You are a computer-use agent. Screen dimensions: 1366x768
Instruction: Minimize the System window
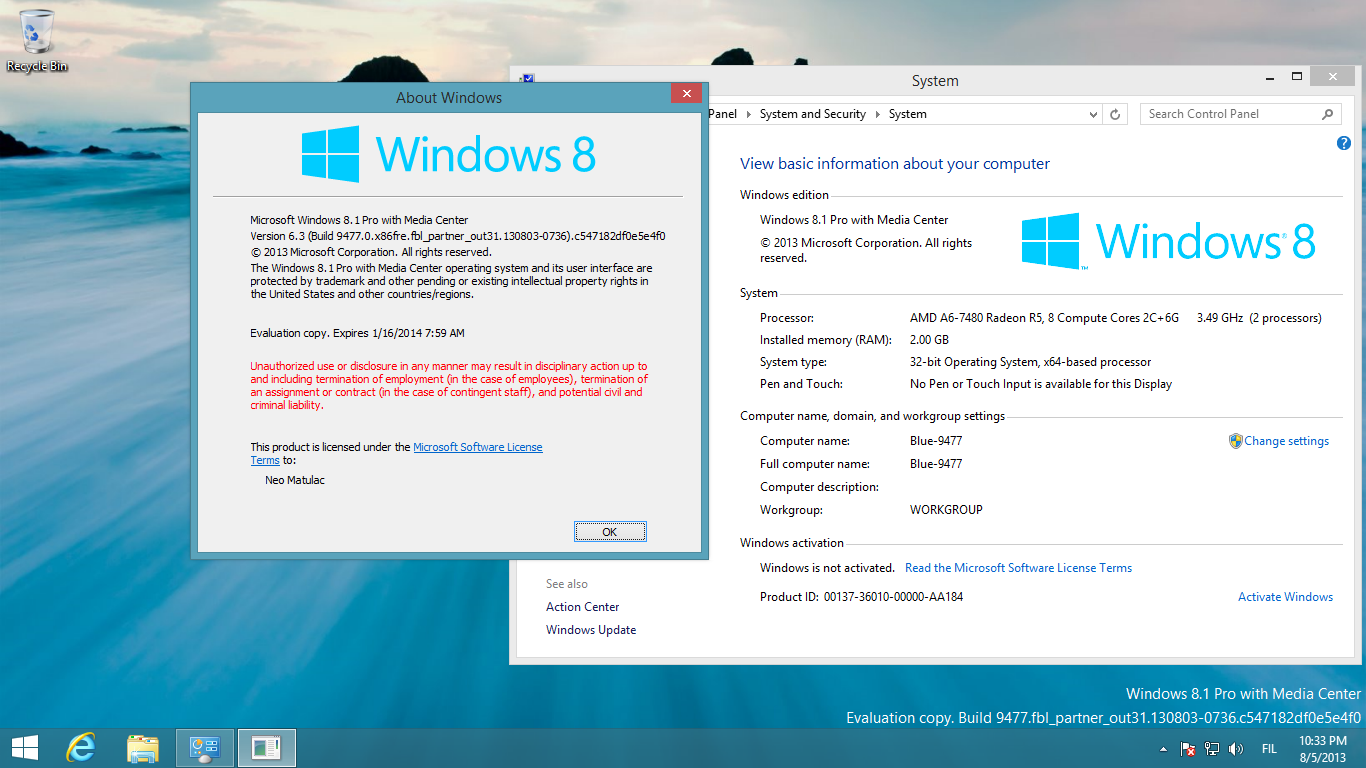[1270, 77]
